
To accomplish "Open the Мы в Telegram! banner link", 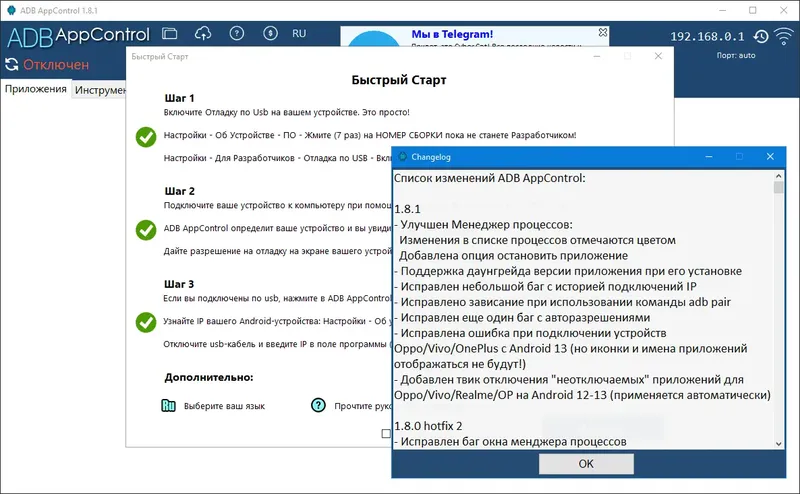I will pyautogui.click(x=452, y=34).
